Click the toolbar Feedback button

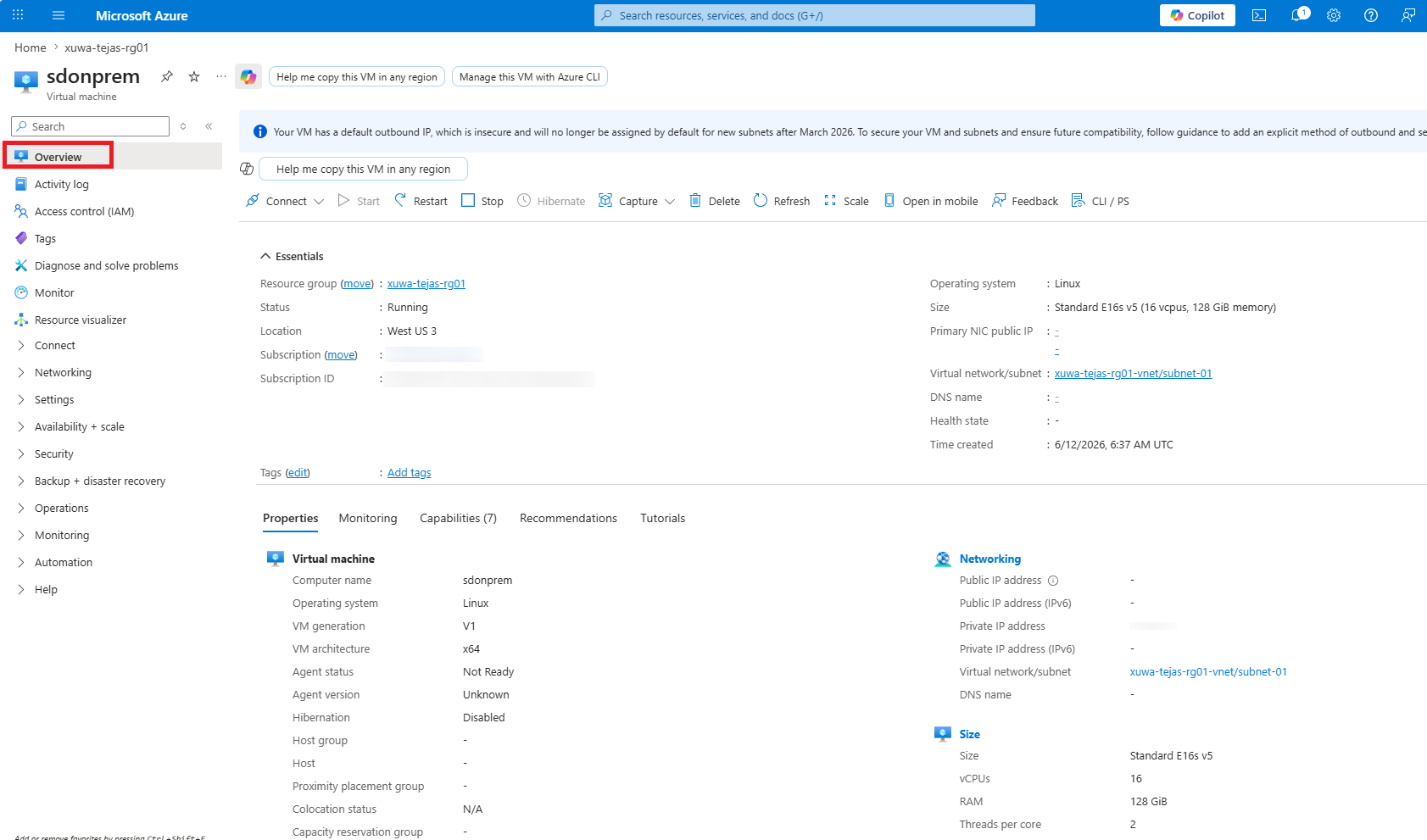(1025, 201)
